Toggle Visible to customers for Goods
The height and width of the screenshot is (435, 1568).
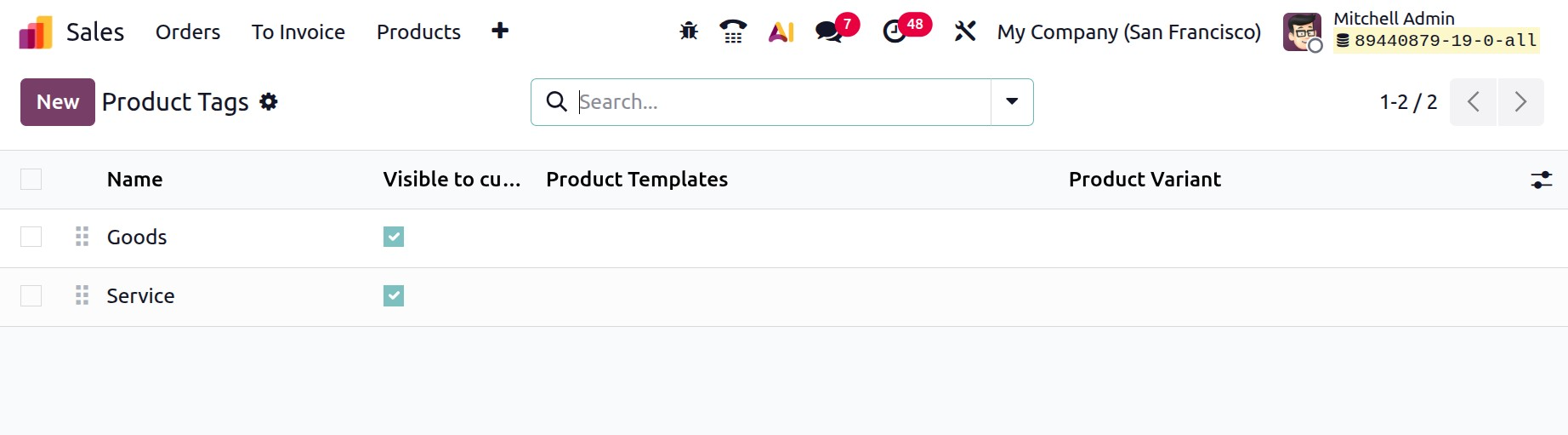[394, 237]
